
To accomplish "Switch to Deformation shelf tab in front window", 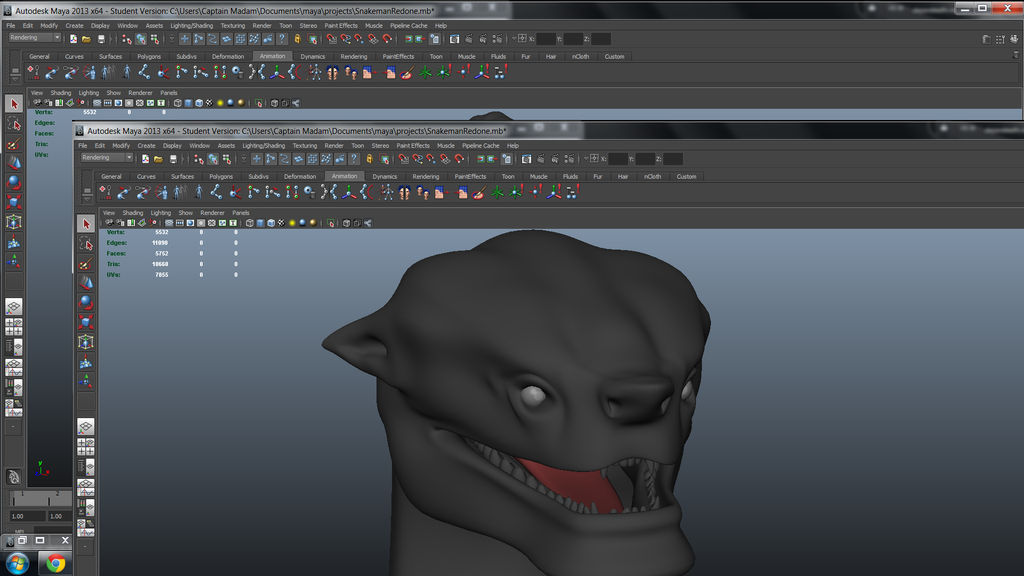I will click(x=300, y=176).
